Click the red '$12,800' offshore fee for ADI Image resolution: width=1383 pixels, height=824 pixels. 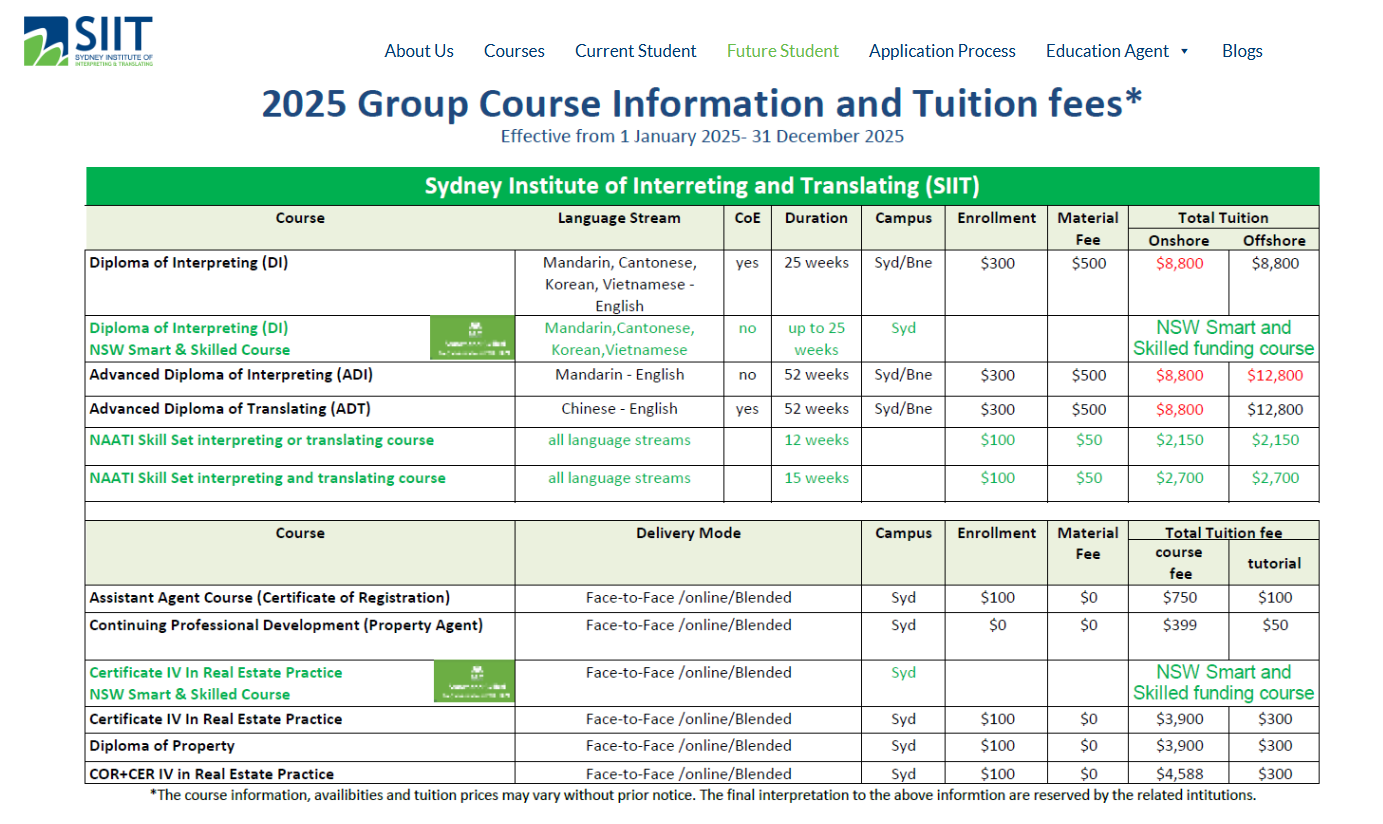[x=1274, y=375]
